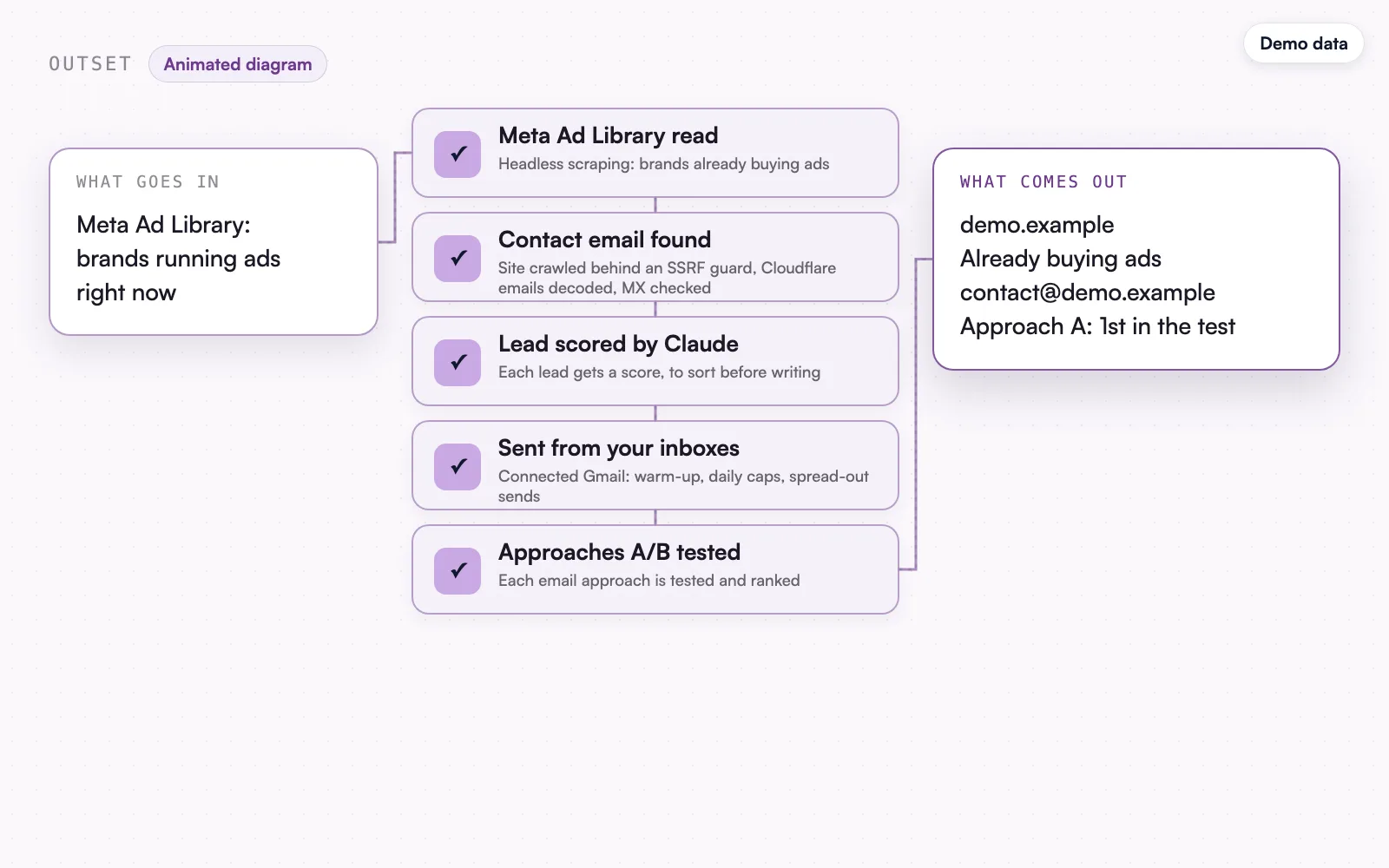Click 'Each lead gets a score' description
This screenshot has width=1389, height=868.
[x=660, y=372]
